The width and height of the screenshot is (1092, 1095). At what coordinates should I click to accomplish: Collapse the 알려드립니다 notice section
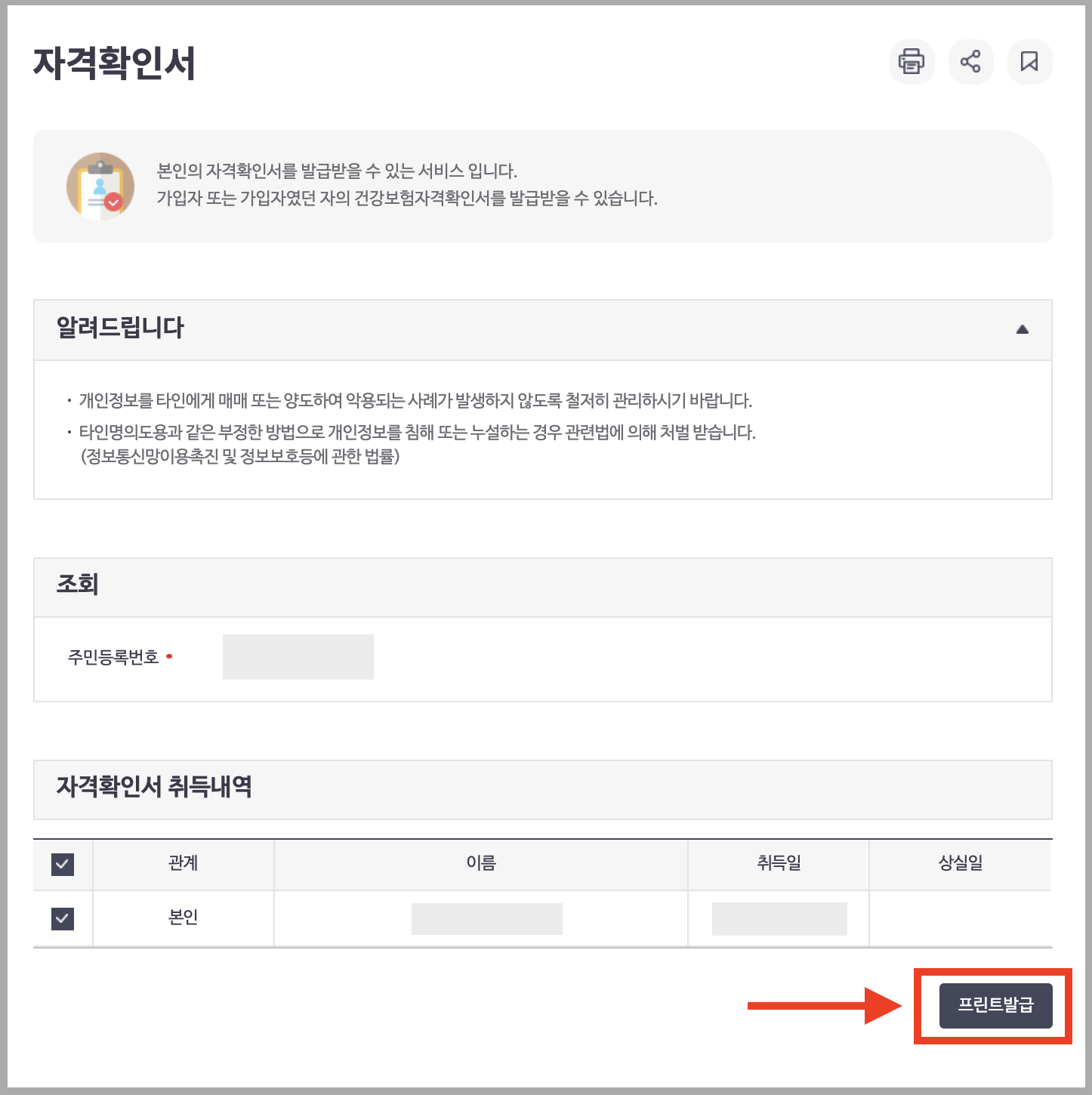pos(1023,329)
